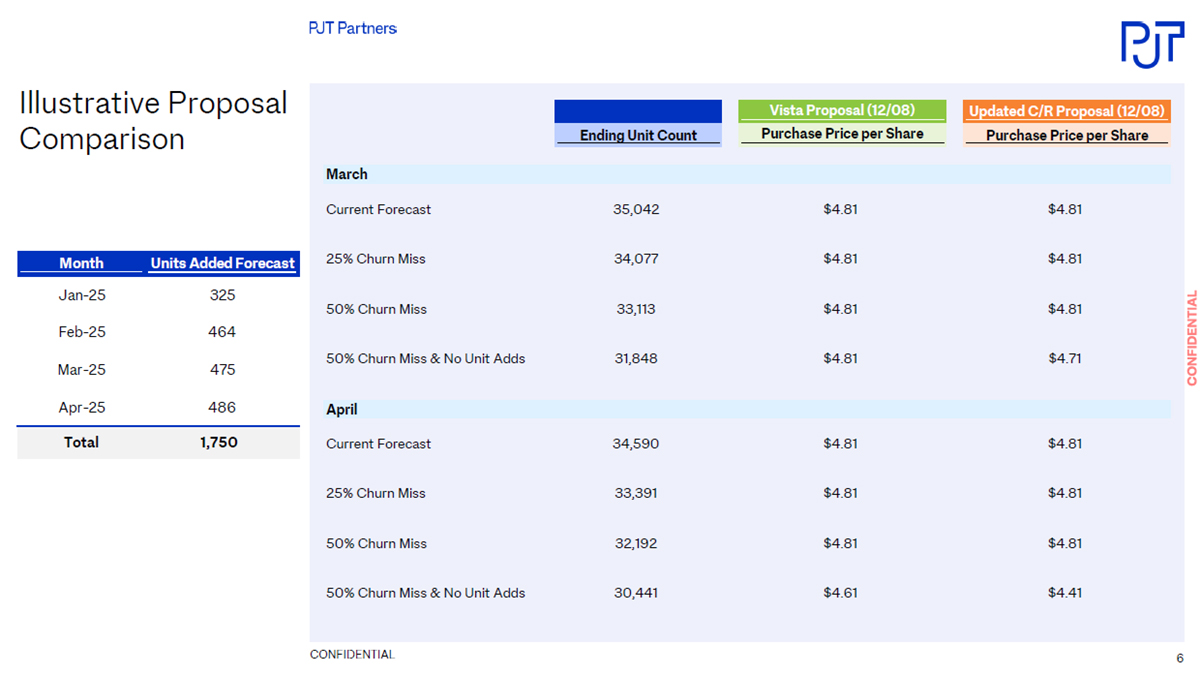Click the April $4.61 Vista price

tap(840, 592)
